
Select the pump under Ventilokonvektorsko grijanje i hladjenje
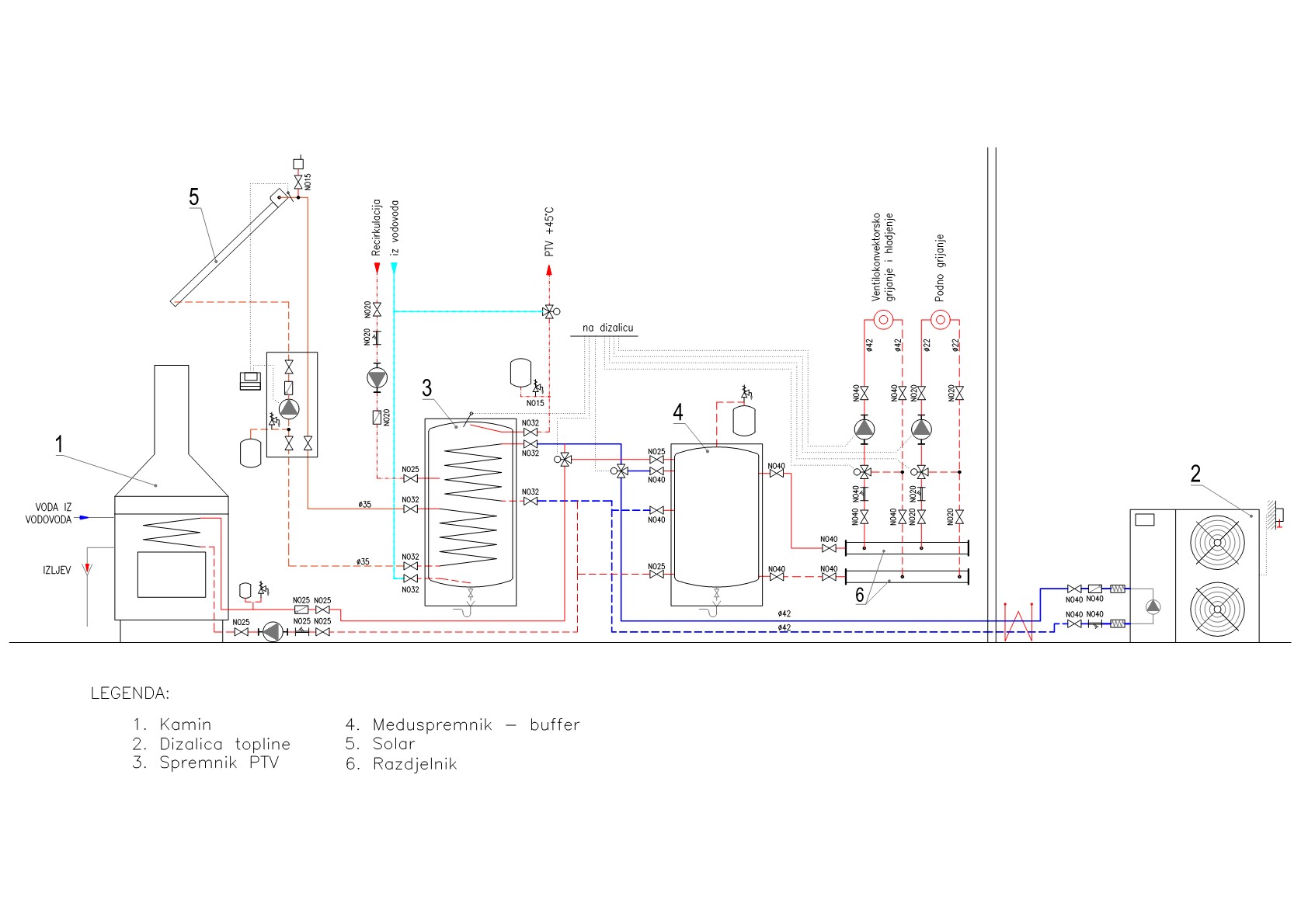click(x=864, y=429)
